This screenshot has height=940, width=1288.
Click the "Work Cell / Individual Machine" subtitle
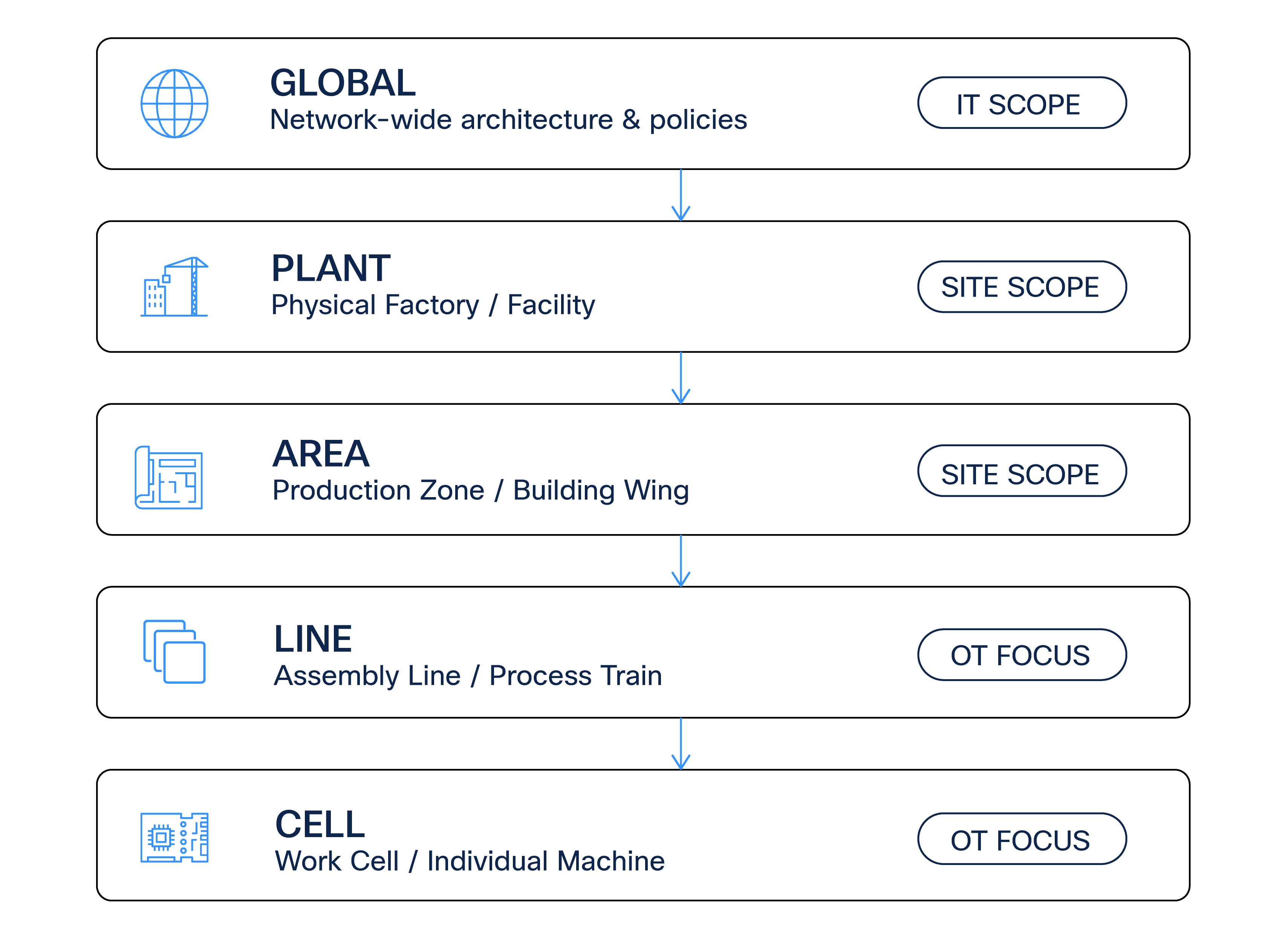pyautogui.click(x=470, y=861)
